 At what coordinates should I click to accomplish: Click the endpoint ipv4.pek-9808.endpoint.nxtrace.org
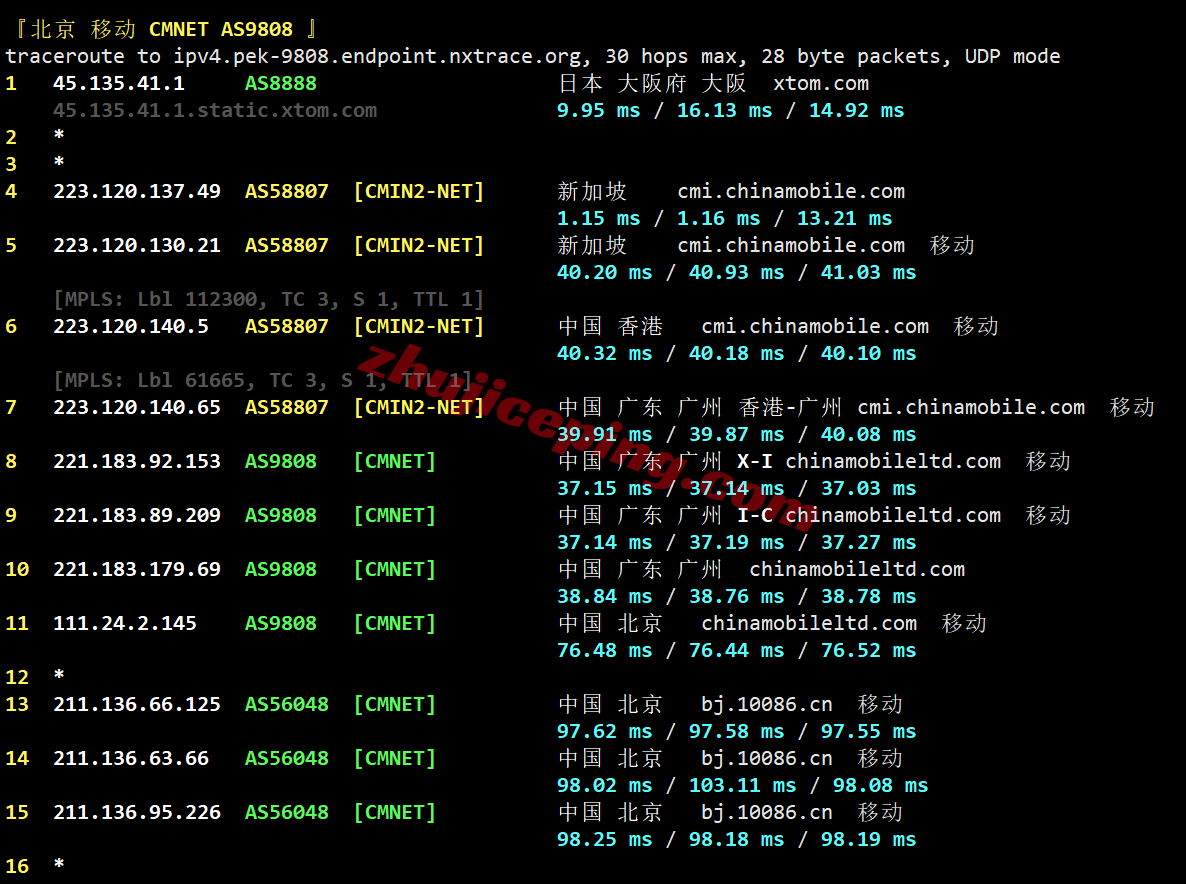tap(379, 57)
